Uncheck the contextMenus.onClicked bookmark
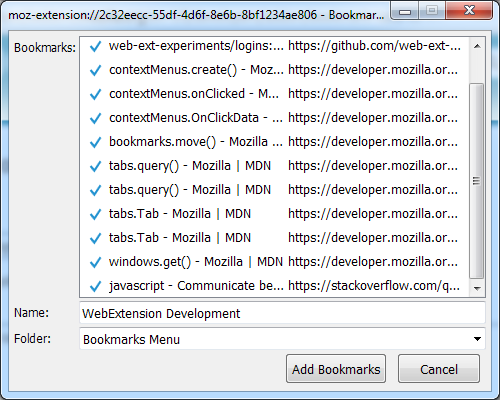Screen dimensions: 500x400 pos(95,94)
